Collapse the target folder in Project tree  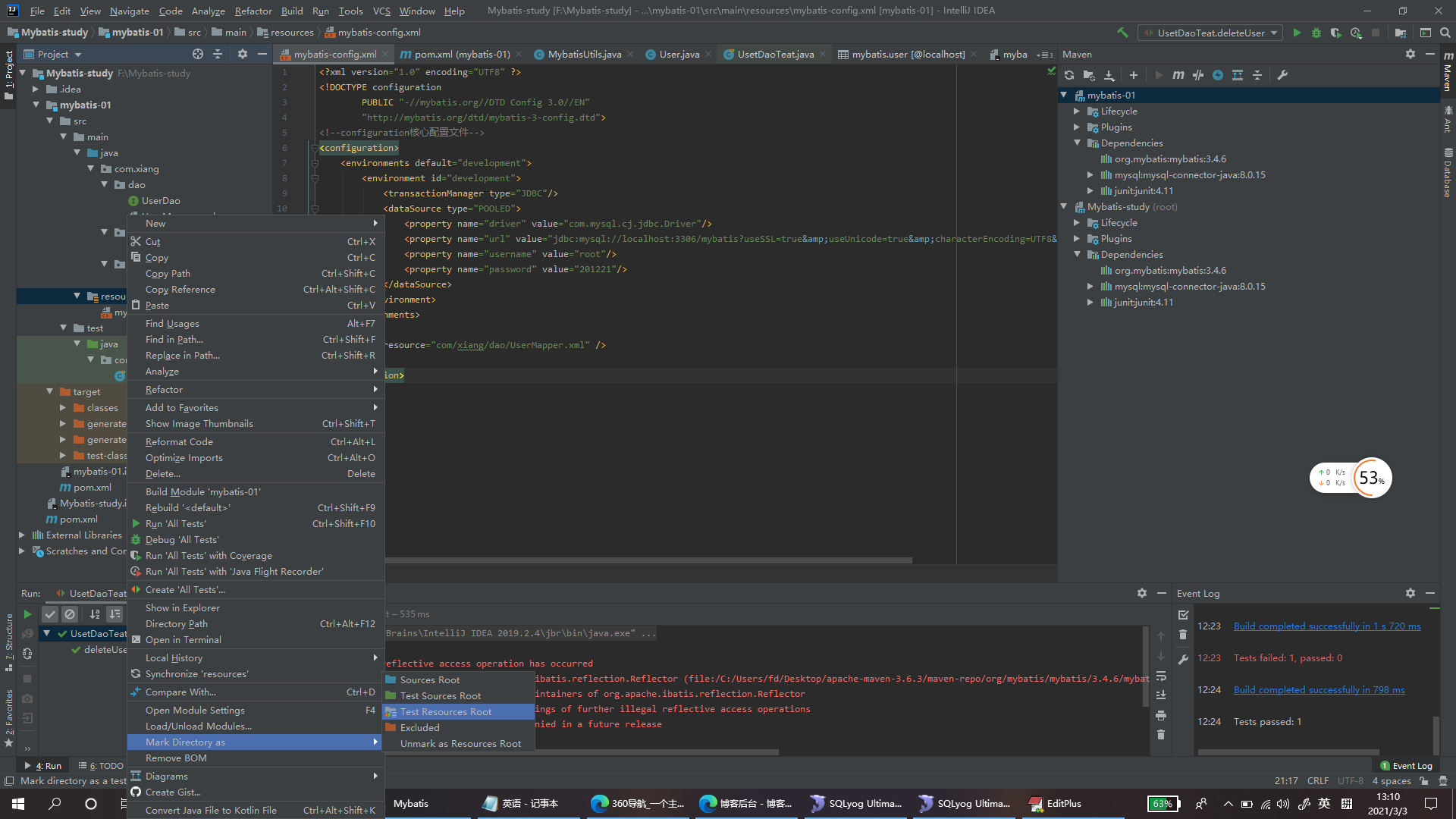point(49,392)
